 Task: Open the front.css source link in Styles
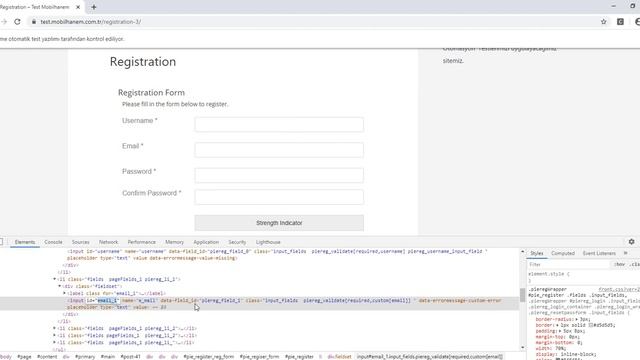[619, 289]
